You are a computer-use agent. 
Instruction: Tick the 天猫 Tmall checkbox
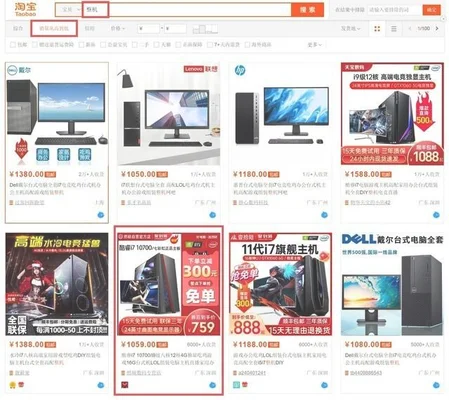click(x=156, y=45)
